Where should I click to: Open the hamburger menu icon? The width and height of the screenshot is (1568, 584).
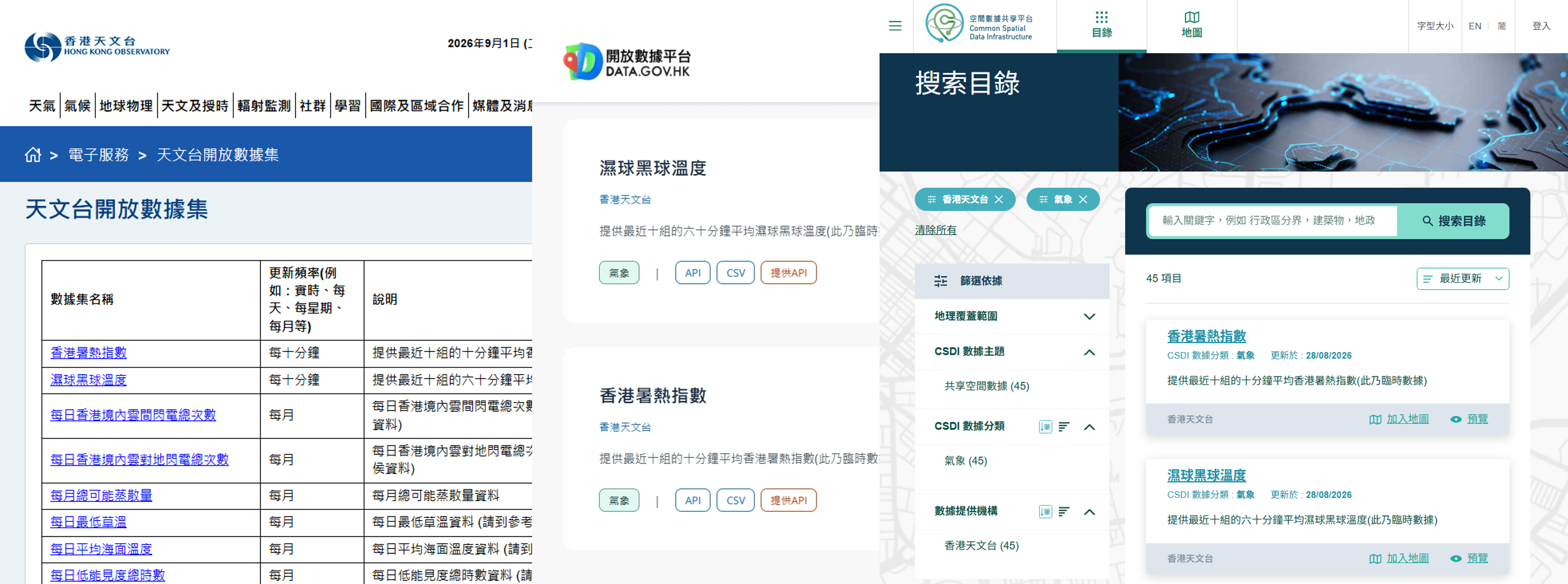895,26
